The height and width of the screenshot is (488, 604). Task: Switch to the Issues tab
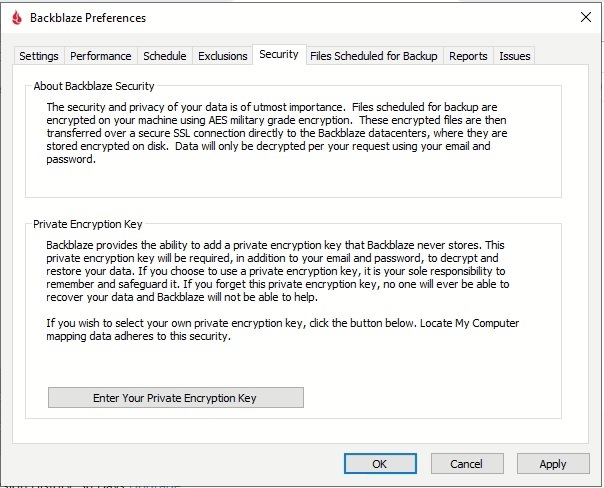click(515, 56)
